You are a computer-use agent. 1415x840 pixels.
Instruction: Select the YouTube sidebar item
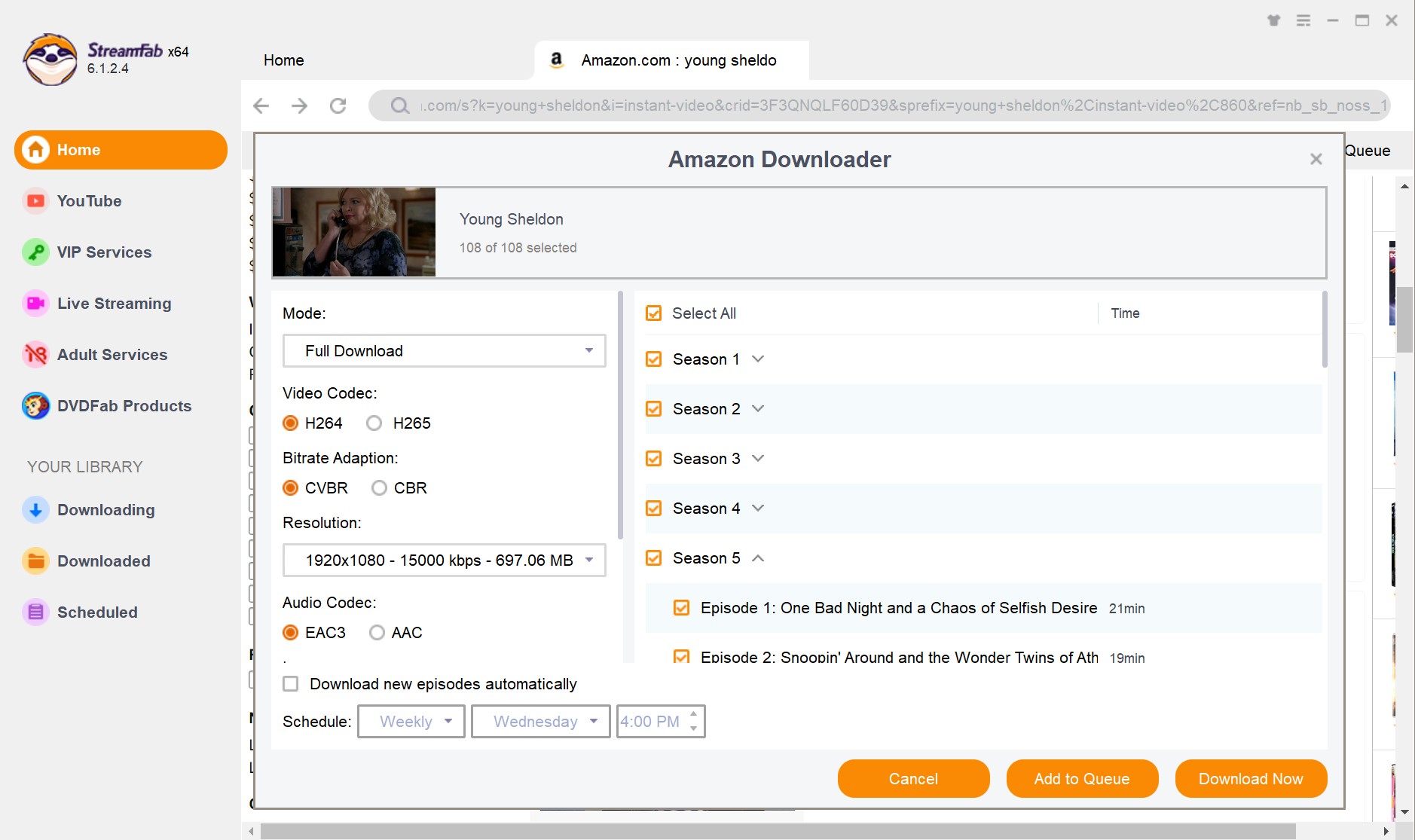(x=121, y=201)
